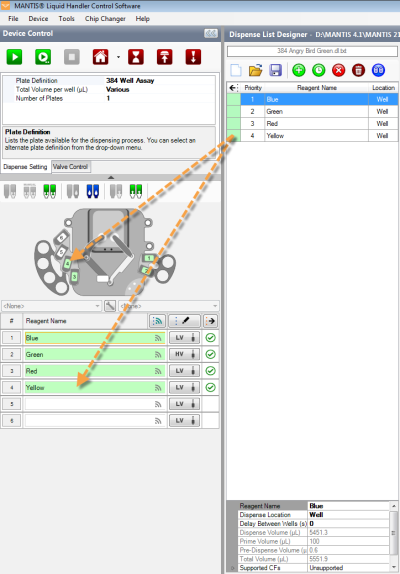Click the wrench settings button
Image resolution: width=400 pixels, height=574 pixels.
(110, 306)
